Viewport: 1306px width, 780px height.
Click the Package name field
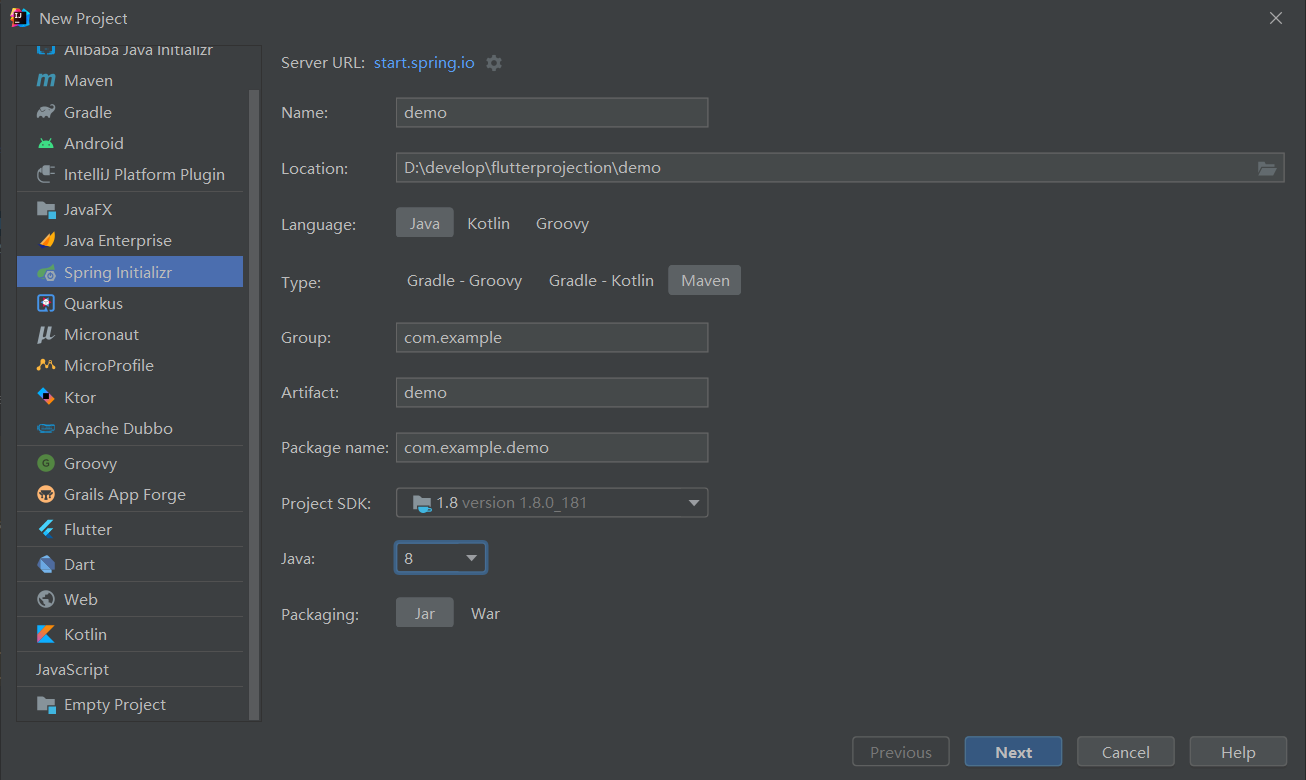[x=552, y=447]
